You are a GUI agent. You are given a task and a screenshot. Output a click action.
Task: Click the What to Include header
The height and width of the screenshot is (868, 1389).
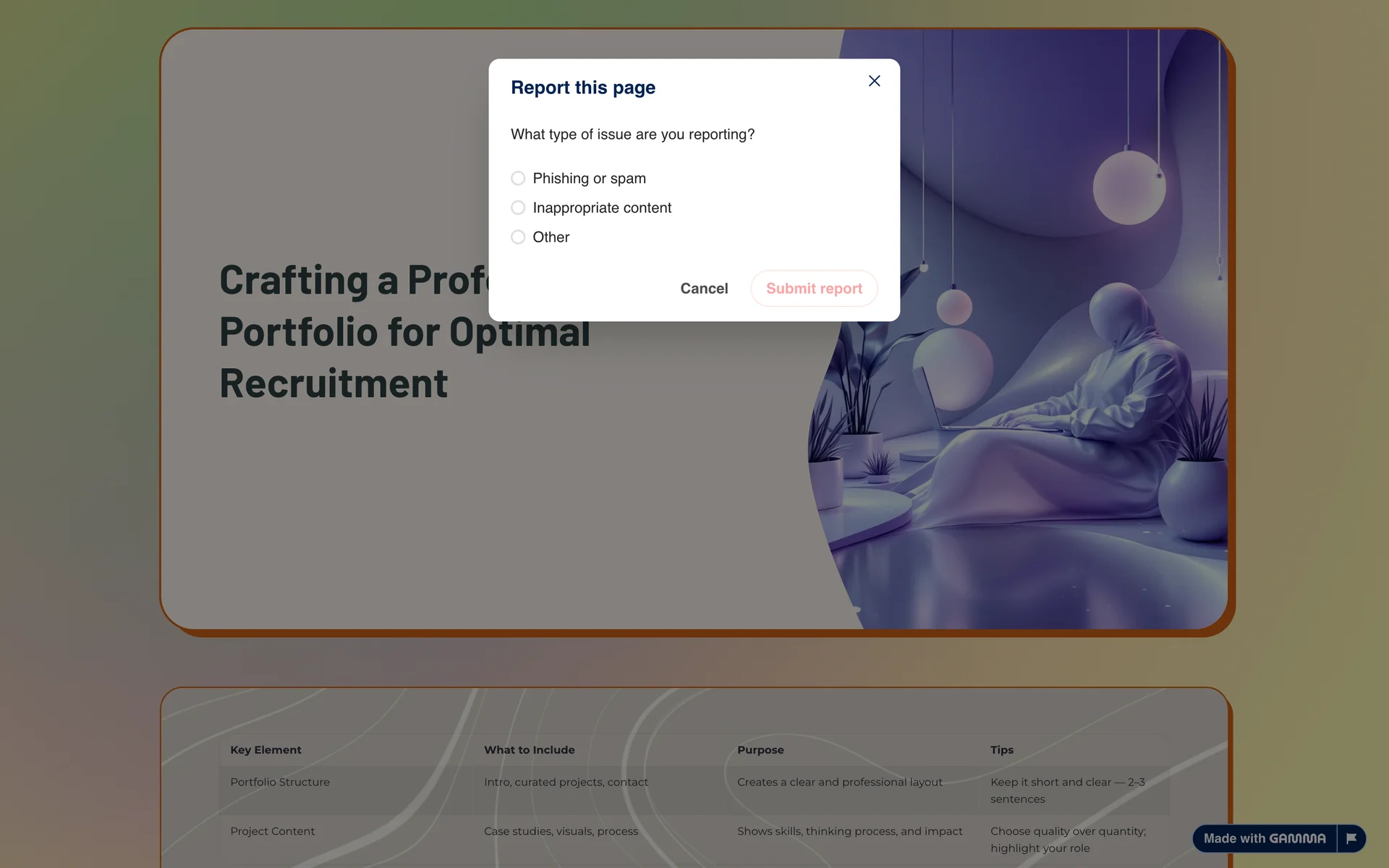(x=529, y=750)
